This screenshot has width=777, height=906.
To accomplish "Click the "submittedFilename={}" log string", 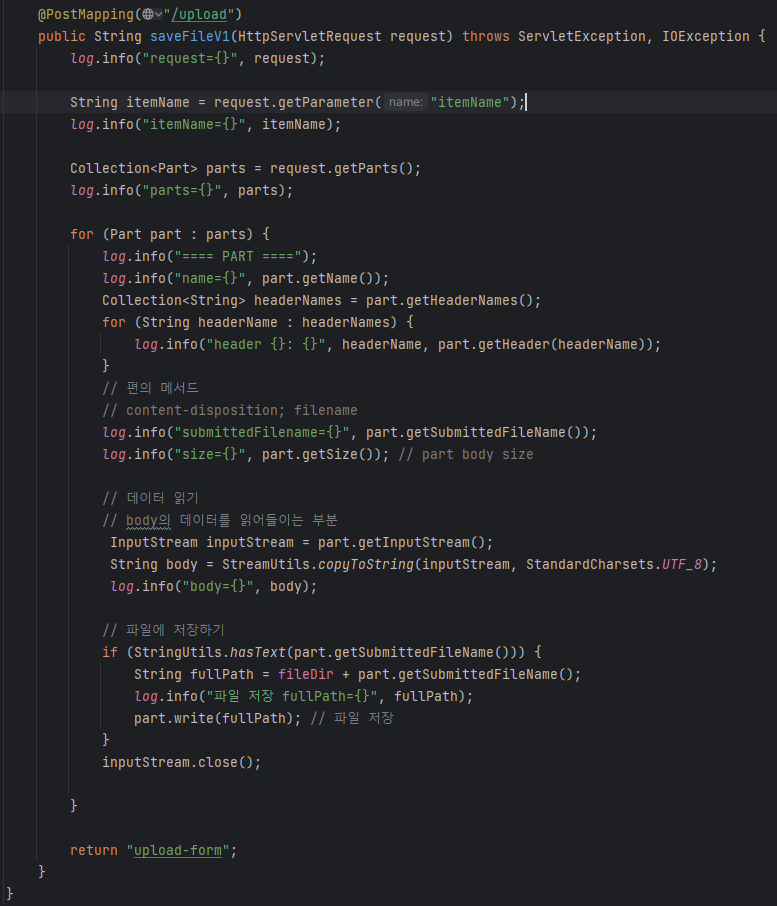I will 262,432.
